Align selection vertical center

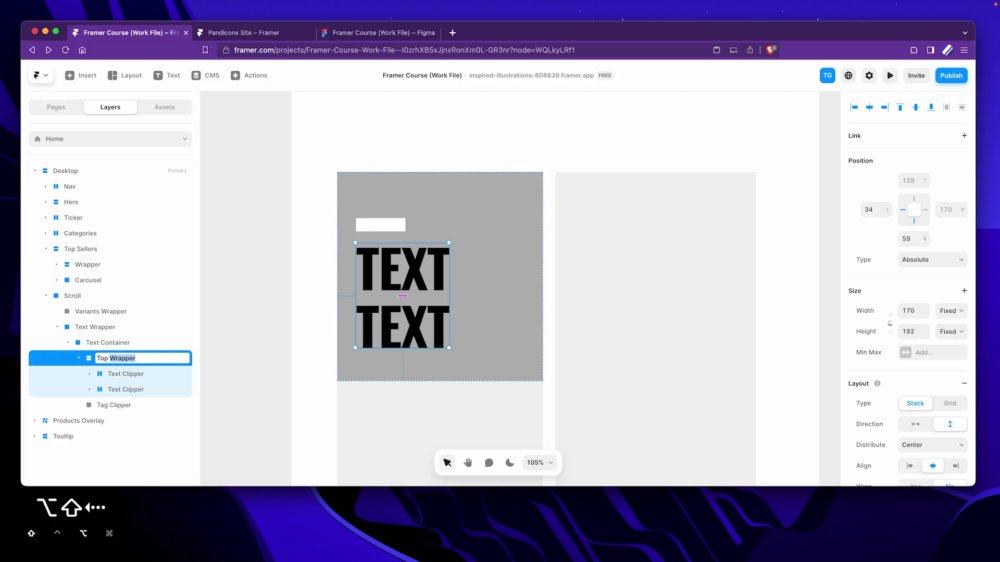tap(916, 107)
